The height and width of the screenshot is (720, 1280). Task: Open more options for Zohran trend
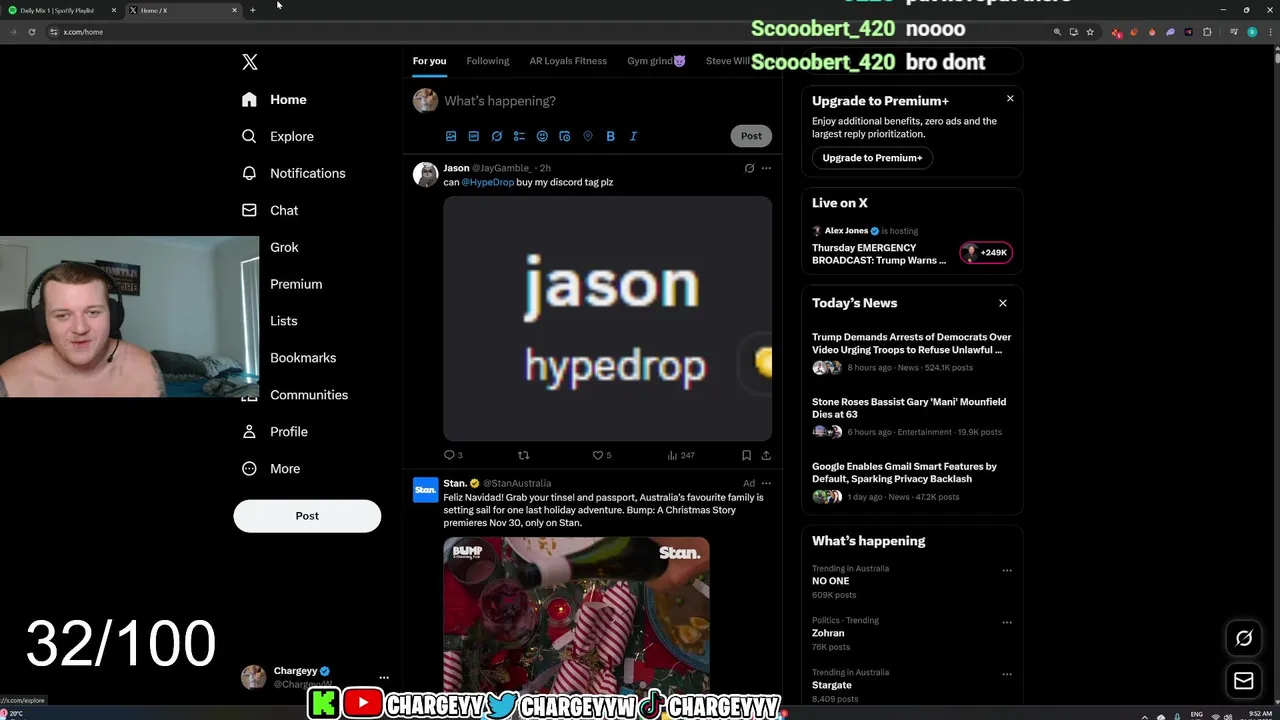click(1007, 623)
